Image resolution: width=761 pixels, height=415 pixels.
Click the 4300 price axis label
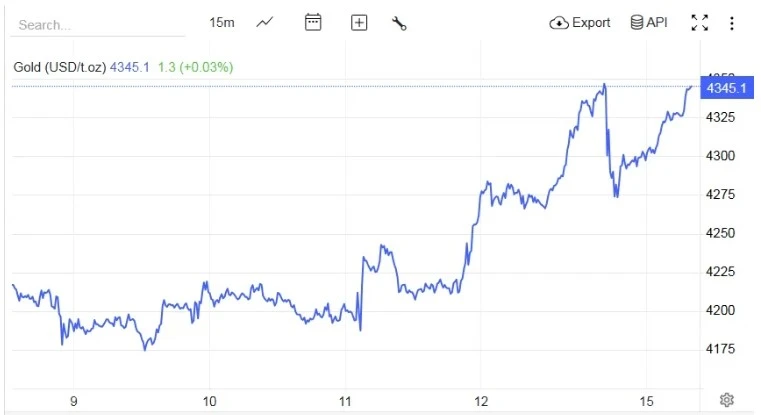click(x=721, y=156)
